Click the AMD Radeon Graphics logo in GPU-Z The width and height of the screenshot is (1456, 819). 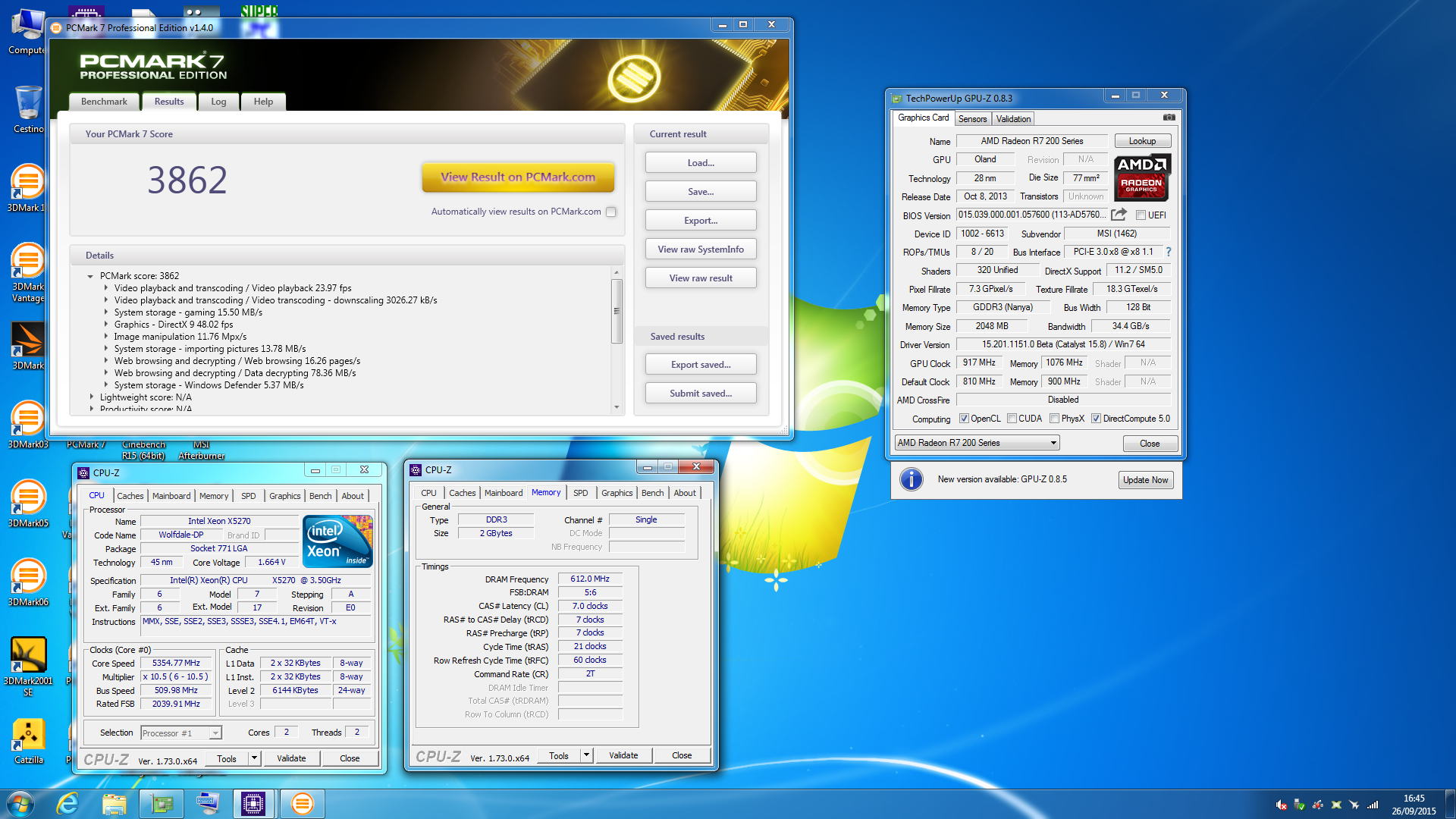(x=1142, y=177)
